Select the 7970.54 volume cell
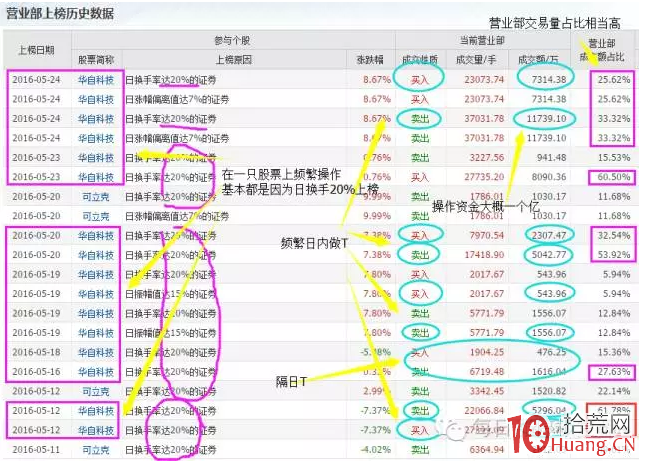 tap(486, 236)
